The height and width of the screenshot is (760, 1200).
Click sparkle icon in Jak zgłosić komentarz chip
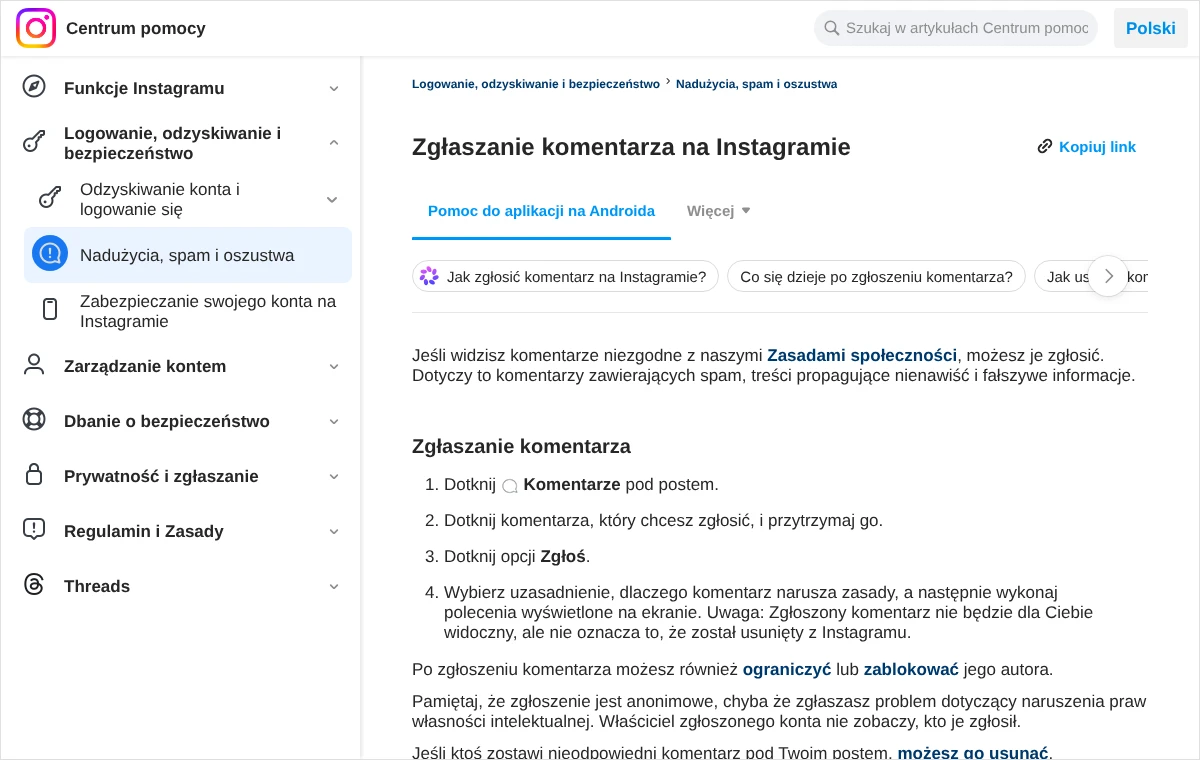pos(429,276)
